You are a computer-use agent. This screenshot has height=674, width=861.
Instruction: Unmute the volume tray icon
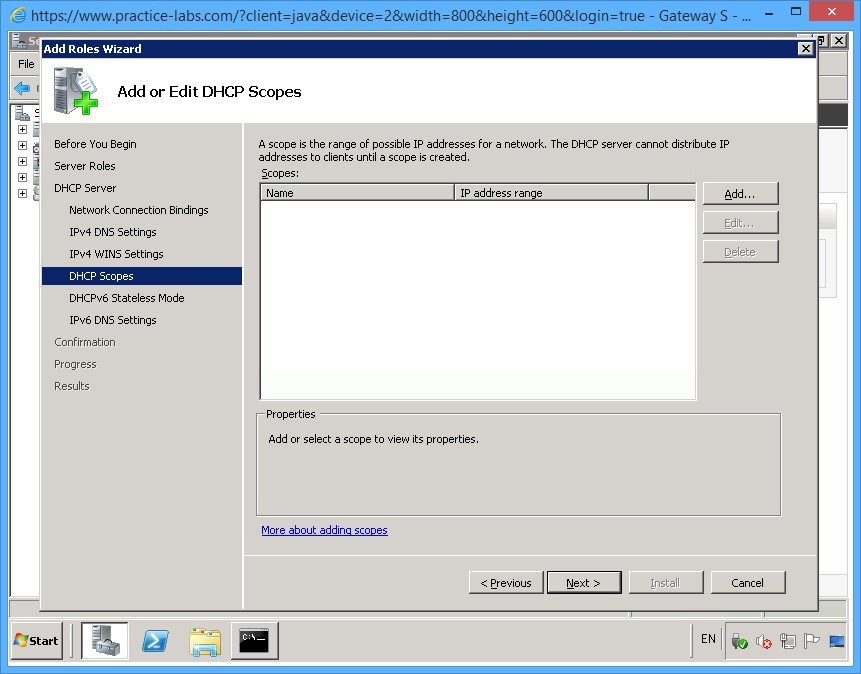[x=764, y=640]
